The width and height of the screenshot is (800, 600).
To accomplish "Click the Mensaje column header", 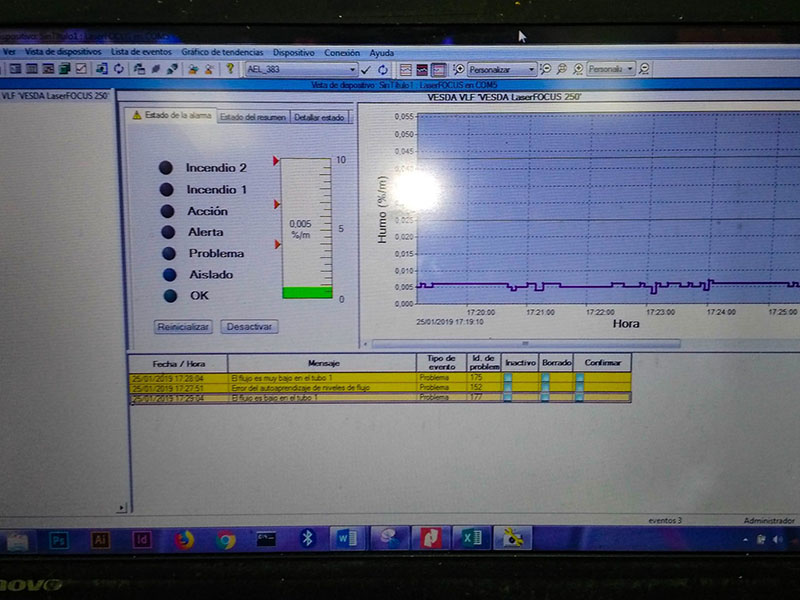I will pyautogui.click(x=322, y=363).
